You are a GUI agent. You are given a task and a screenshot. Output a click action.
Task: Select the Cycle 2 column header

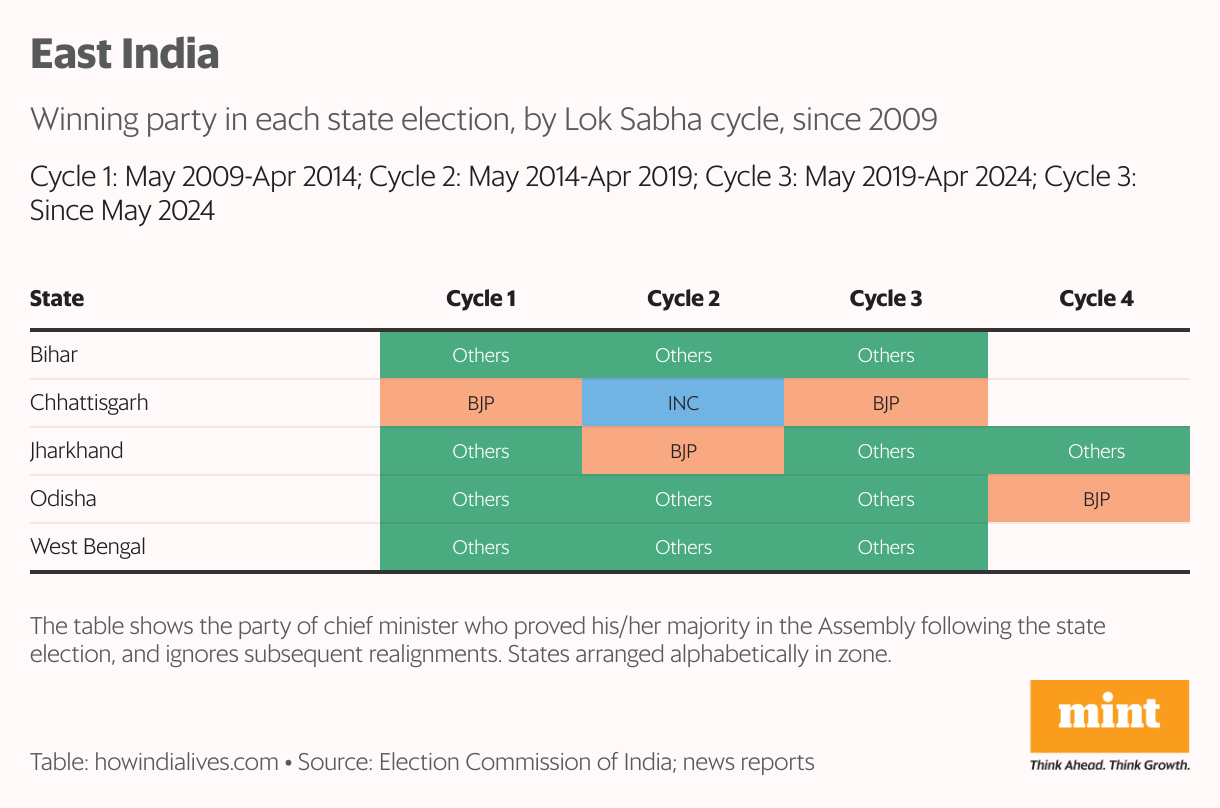[x=683, y=298]
